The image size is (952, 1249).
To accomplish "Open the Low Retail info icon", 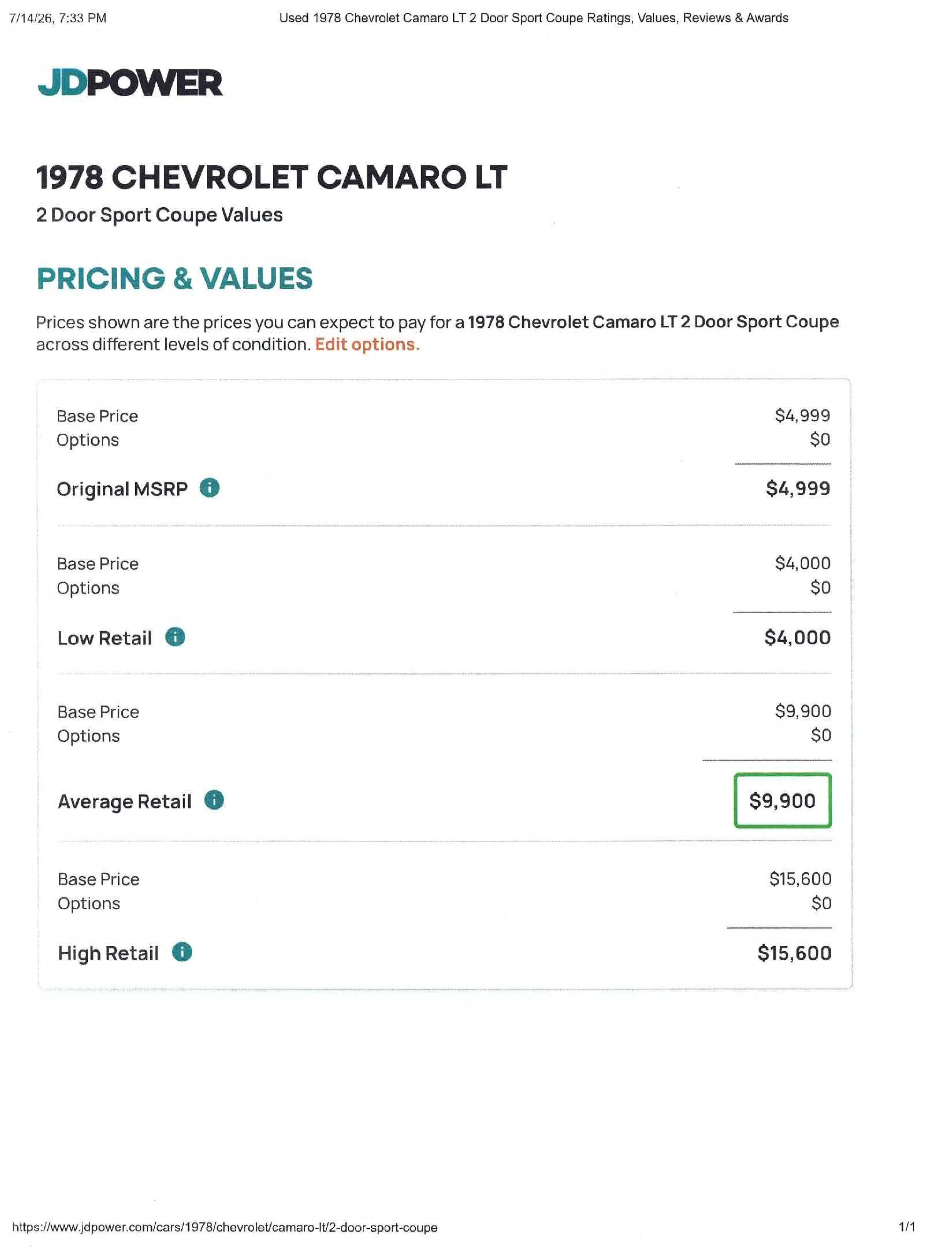I will [175, 637].
